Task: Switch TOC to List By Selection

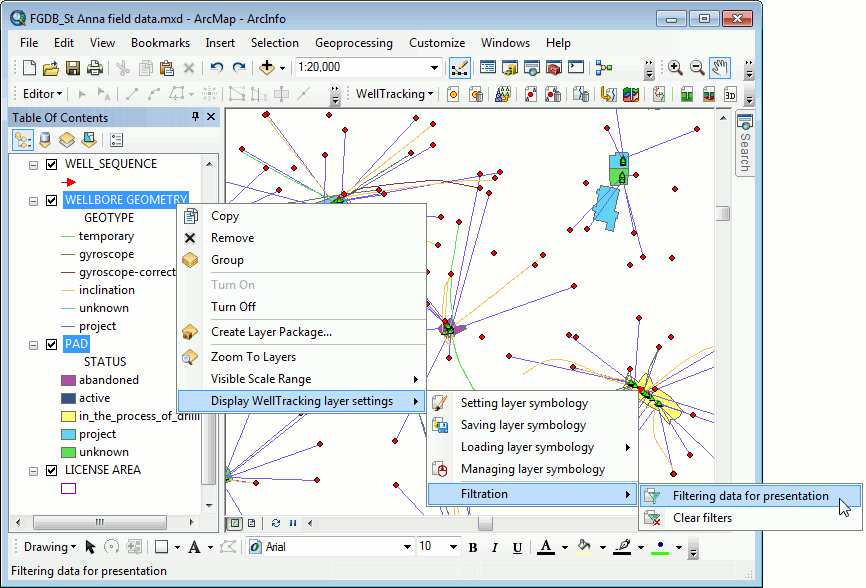Action: (x=89, y=140)
